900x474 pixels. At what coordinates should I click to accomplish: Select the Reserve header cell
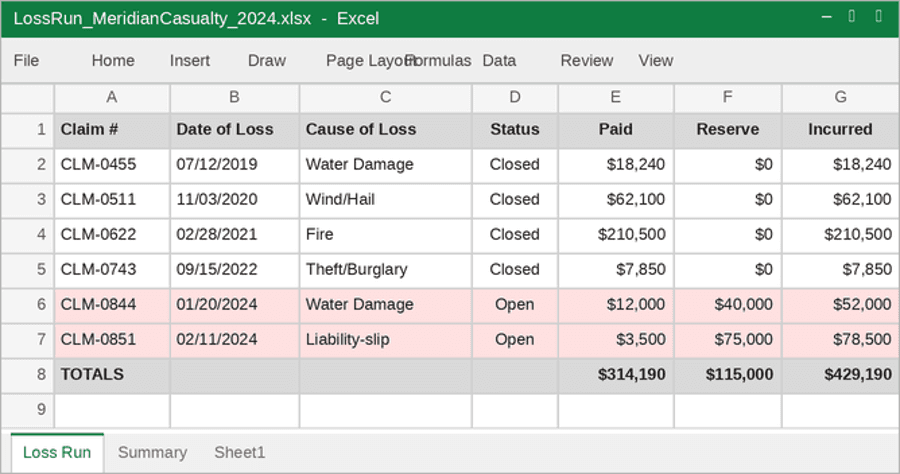pyautogui.click(x=728, y=130)
